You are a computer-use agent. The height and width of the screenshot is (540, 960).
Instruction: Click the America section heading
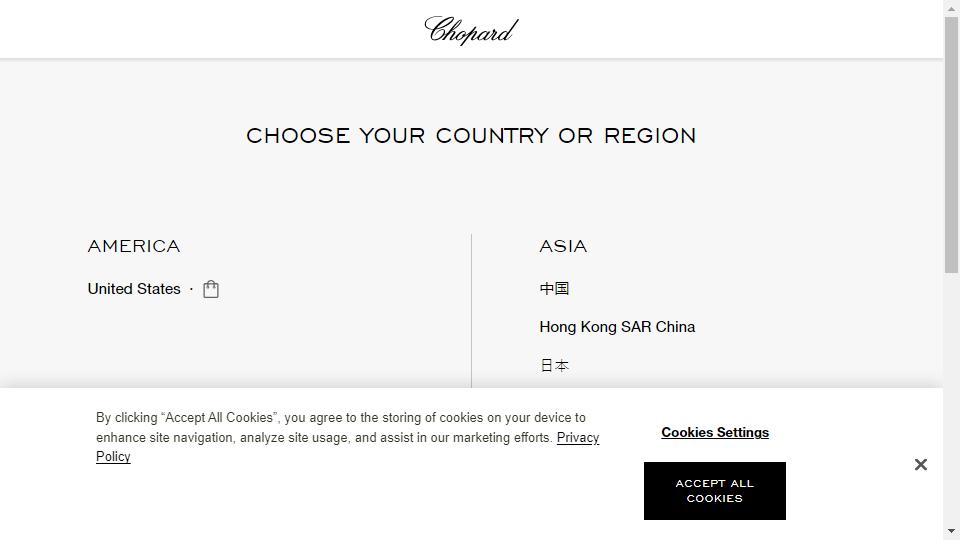tap(134, 246)
